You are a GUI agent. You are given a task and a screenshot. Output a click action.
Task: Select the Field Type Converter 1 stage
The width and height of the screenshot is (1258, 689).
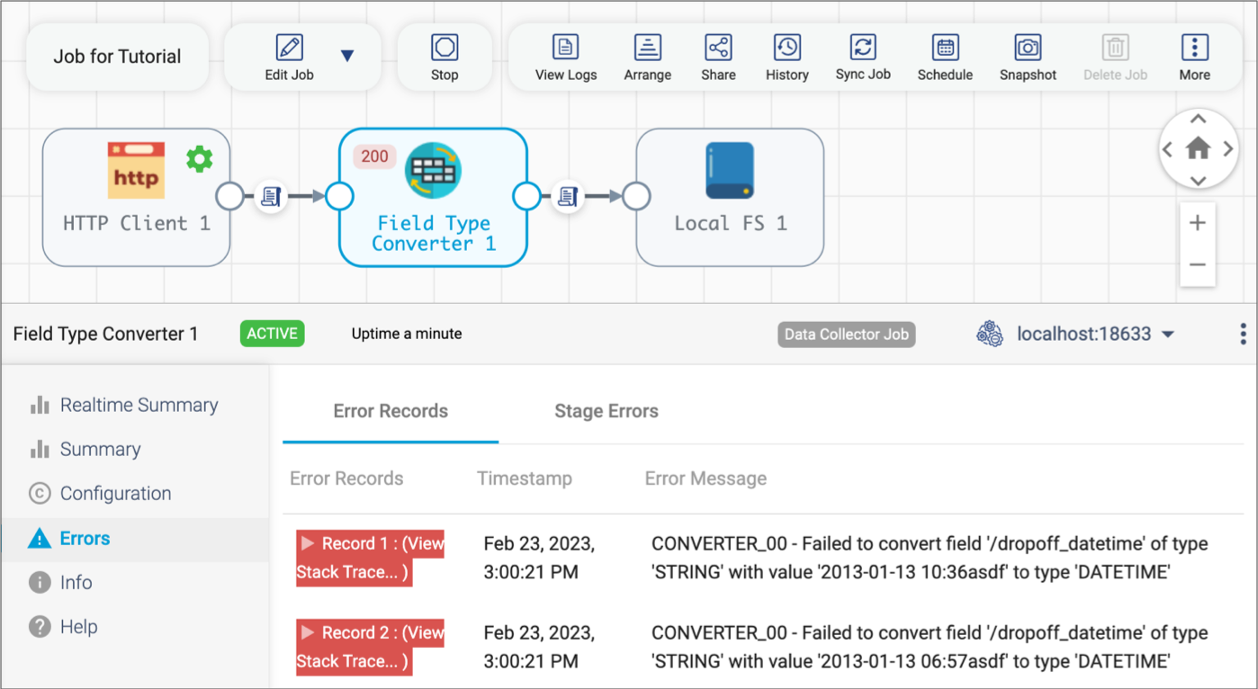pyautogui.click(x=432, y=197)
